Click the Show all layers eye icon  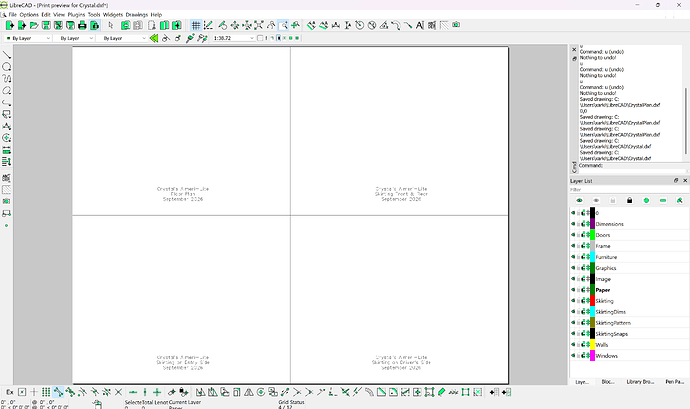click(x=579, y=200)
